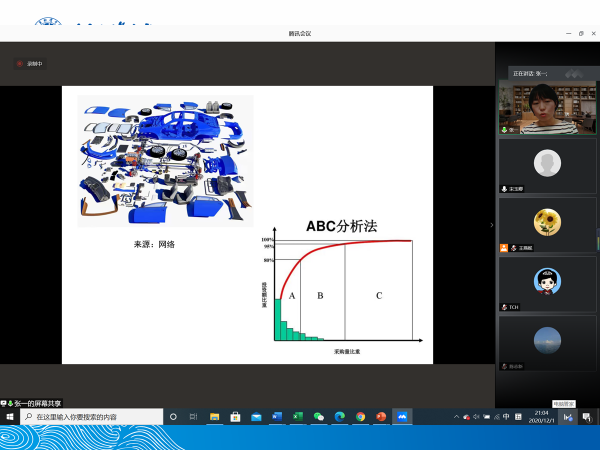The height and width of the screenshot is (450, 600).
Task: Click the red recording status indicator
Action: point(19,64)
